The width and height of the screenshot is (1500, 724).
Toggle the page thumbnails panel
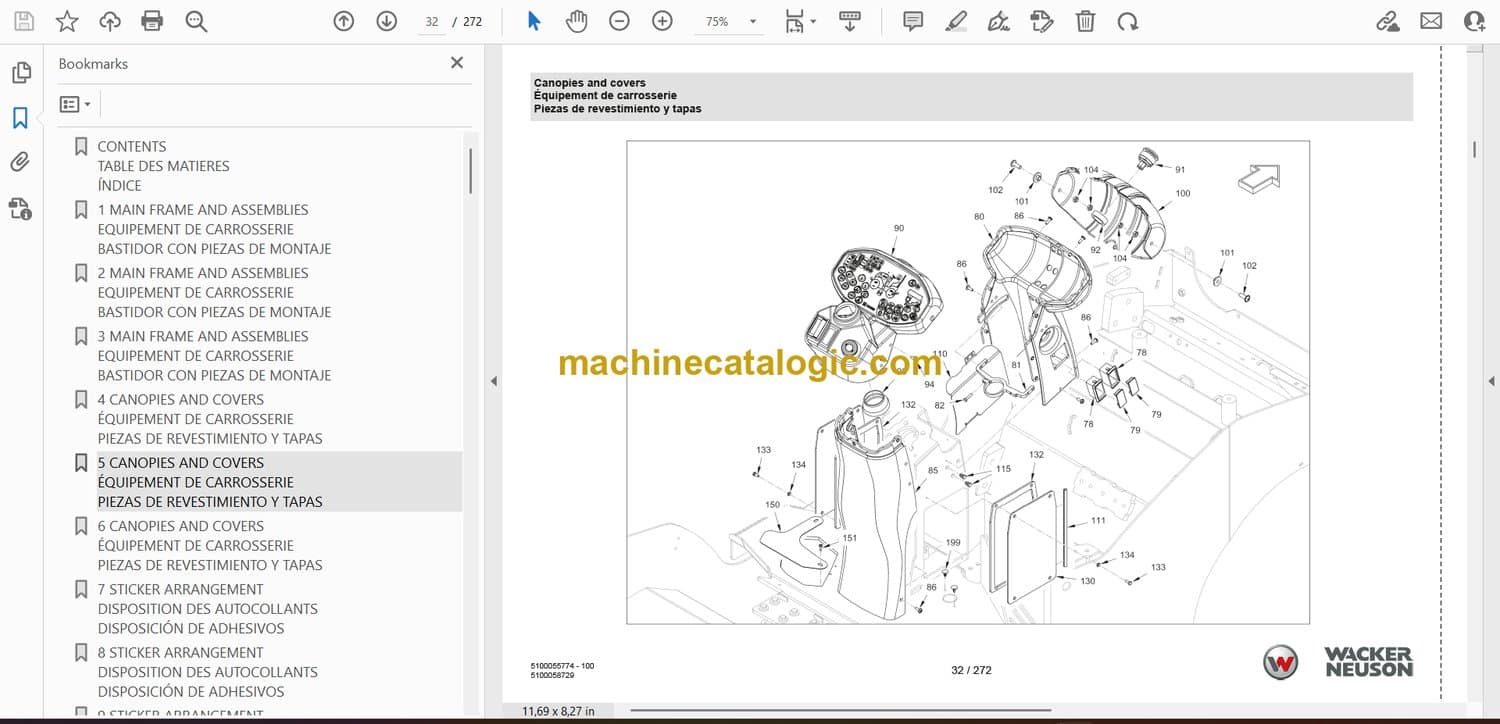point(20,73)
